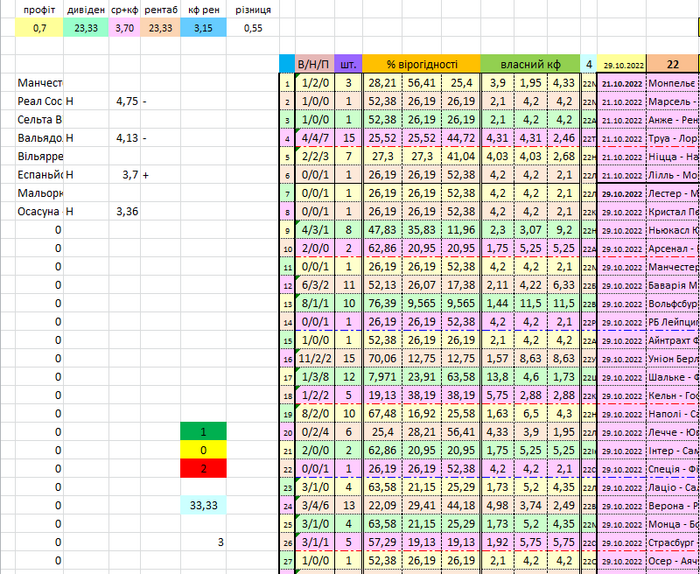Click the 76,39 cell in row 13
Image resolution: width=700 pixels, height=574 pixels.
coord(383,303)
